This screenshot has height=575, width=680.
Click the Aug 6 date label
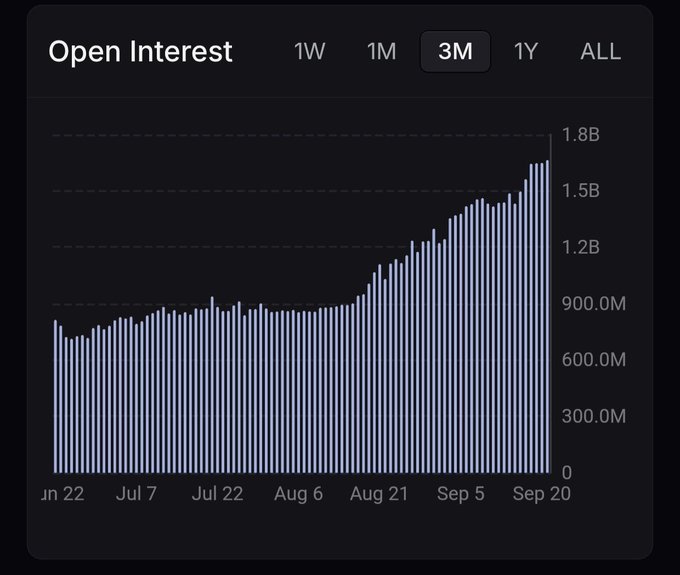298,494
